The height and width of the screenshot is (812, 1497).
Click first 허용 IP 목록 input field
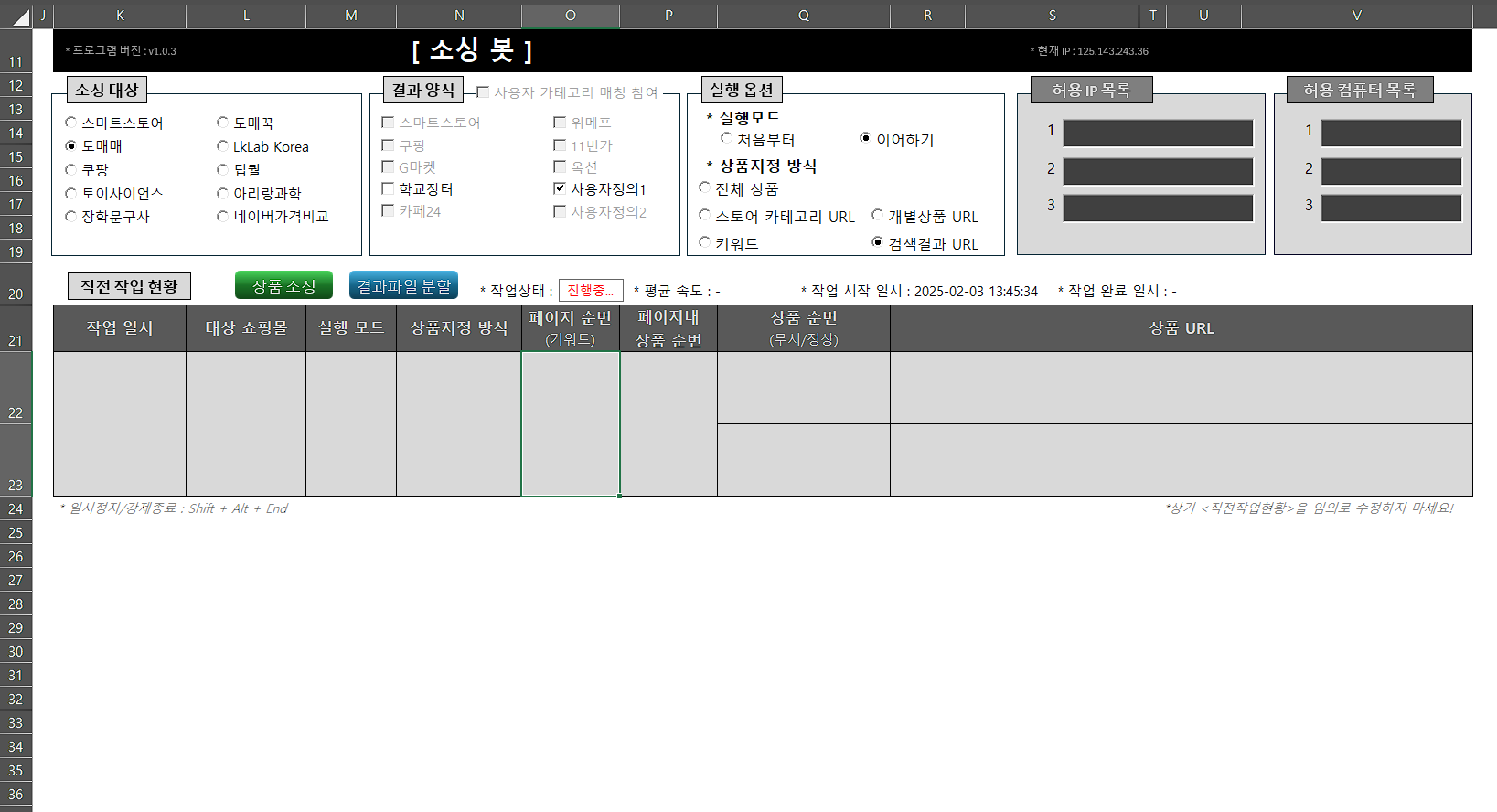[1157, 134]
